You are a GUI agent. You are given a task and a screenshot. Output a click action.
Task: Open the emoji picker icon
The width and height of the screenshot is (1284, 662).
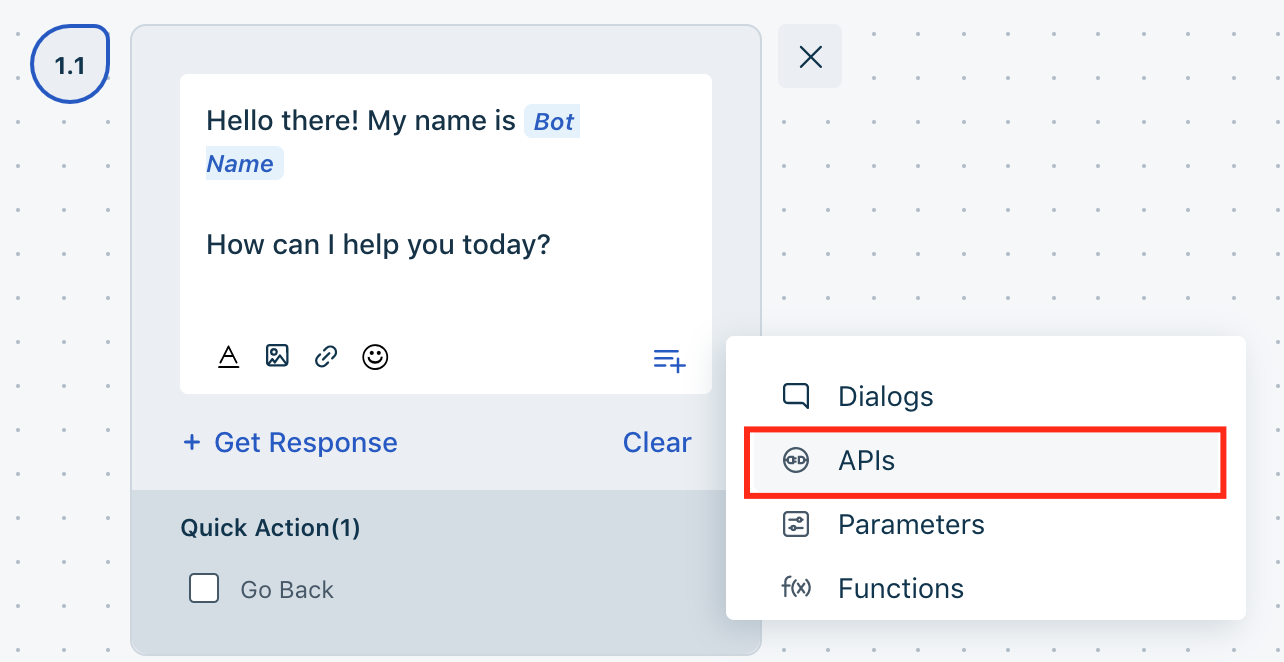pos(375,356)
